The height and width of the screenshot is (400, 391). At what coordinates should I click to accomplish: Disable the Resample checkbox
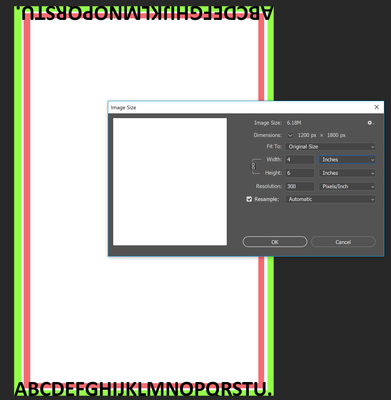[x=249, y=199]
